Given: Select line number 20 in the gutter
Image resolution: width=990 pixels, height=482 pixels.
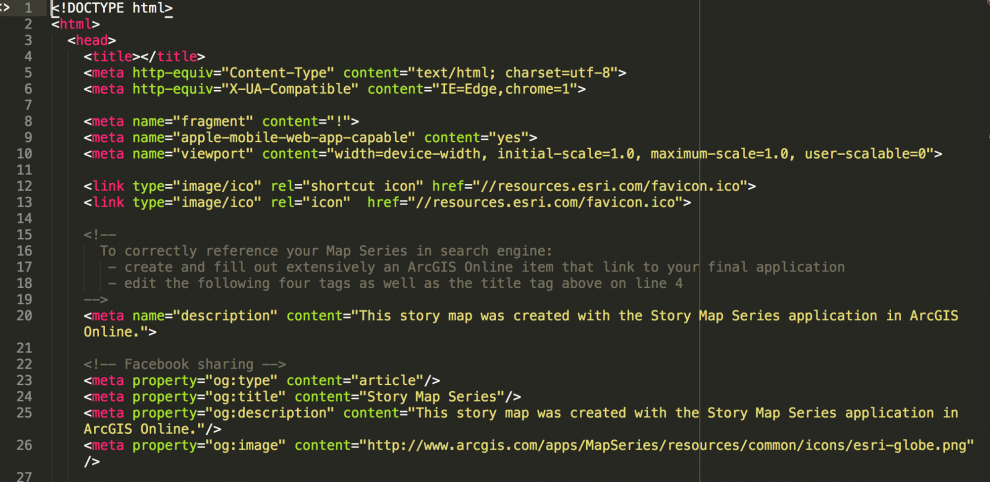Looking at the screenshot, I should click(x=25, y=315).
